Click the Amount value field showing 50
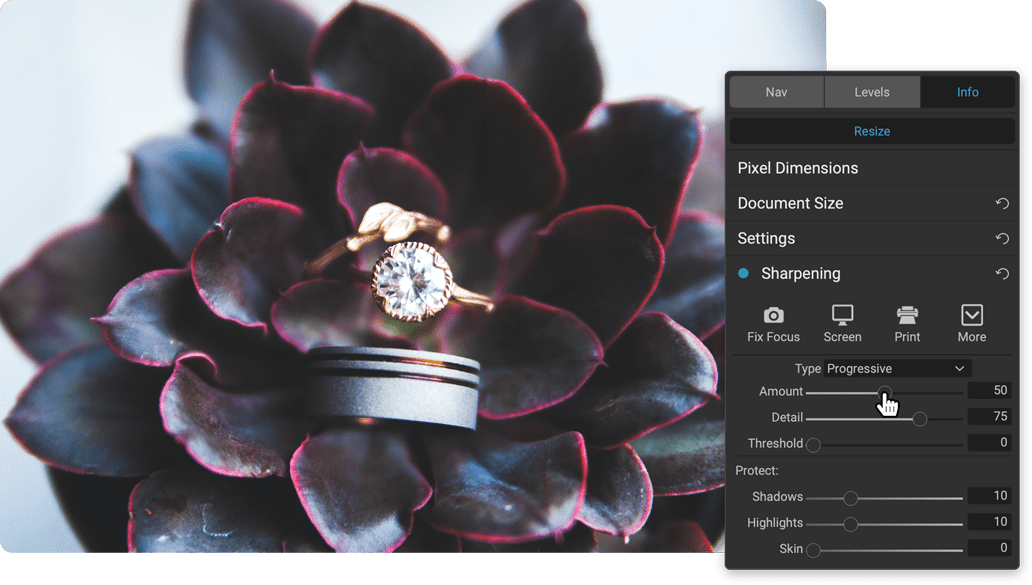Image resolution: width=1032 pixels, height=585 pixels. tap(989, 390)
